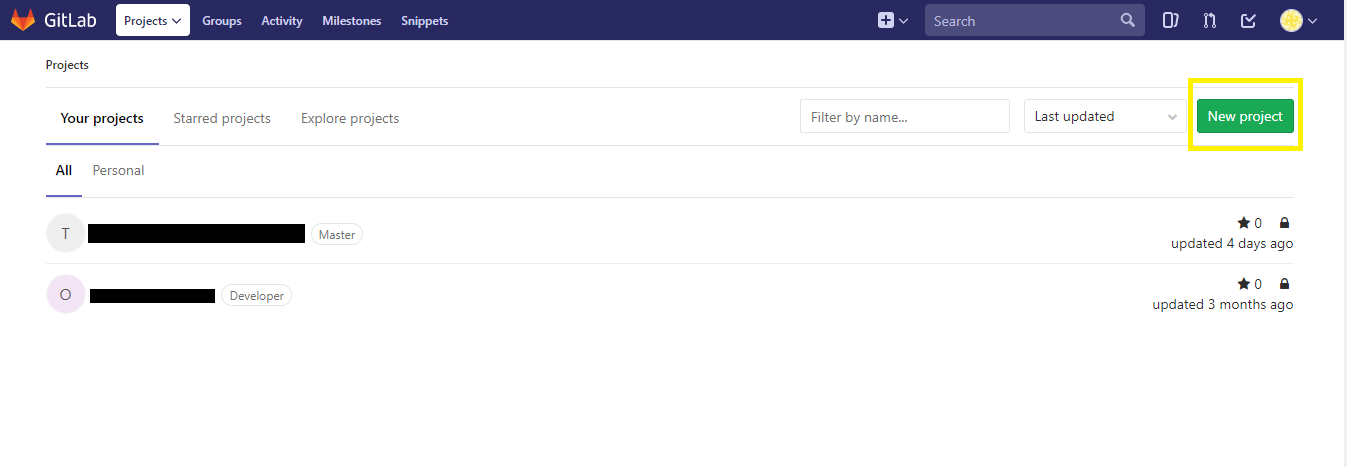Open the Projects dropdown menu

point(153,20)
